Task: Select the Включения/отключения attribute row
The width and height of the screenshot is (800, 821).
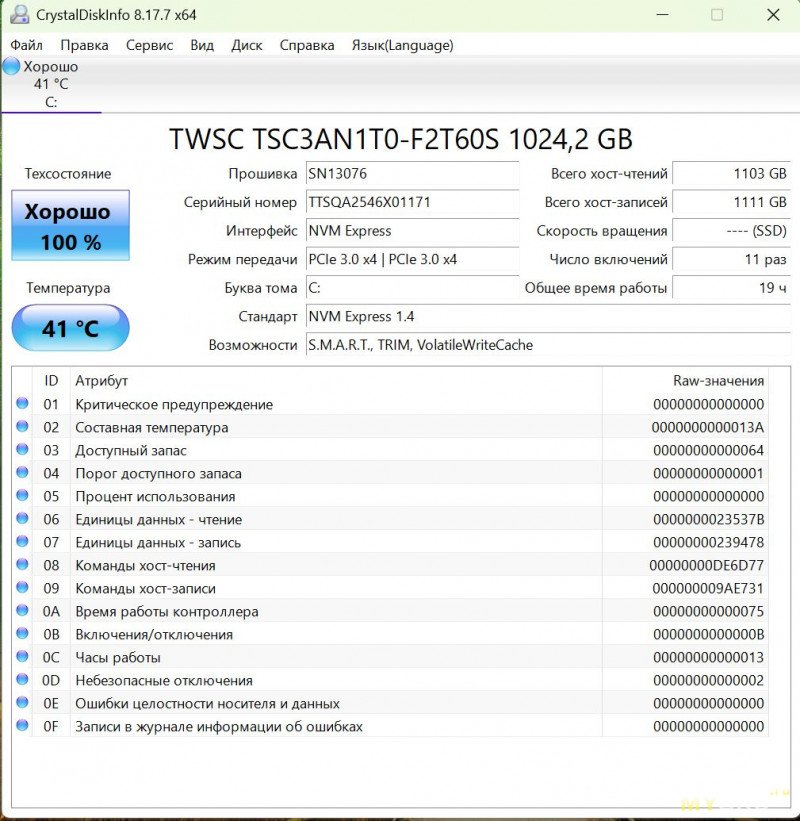Action: (390, 634)
